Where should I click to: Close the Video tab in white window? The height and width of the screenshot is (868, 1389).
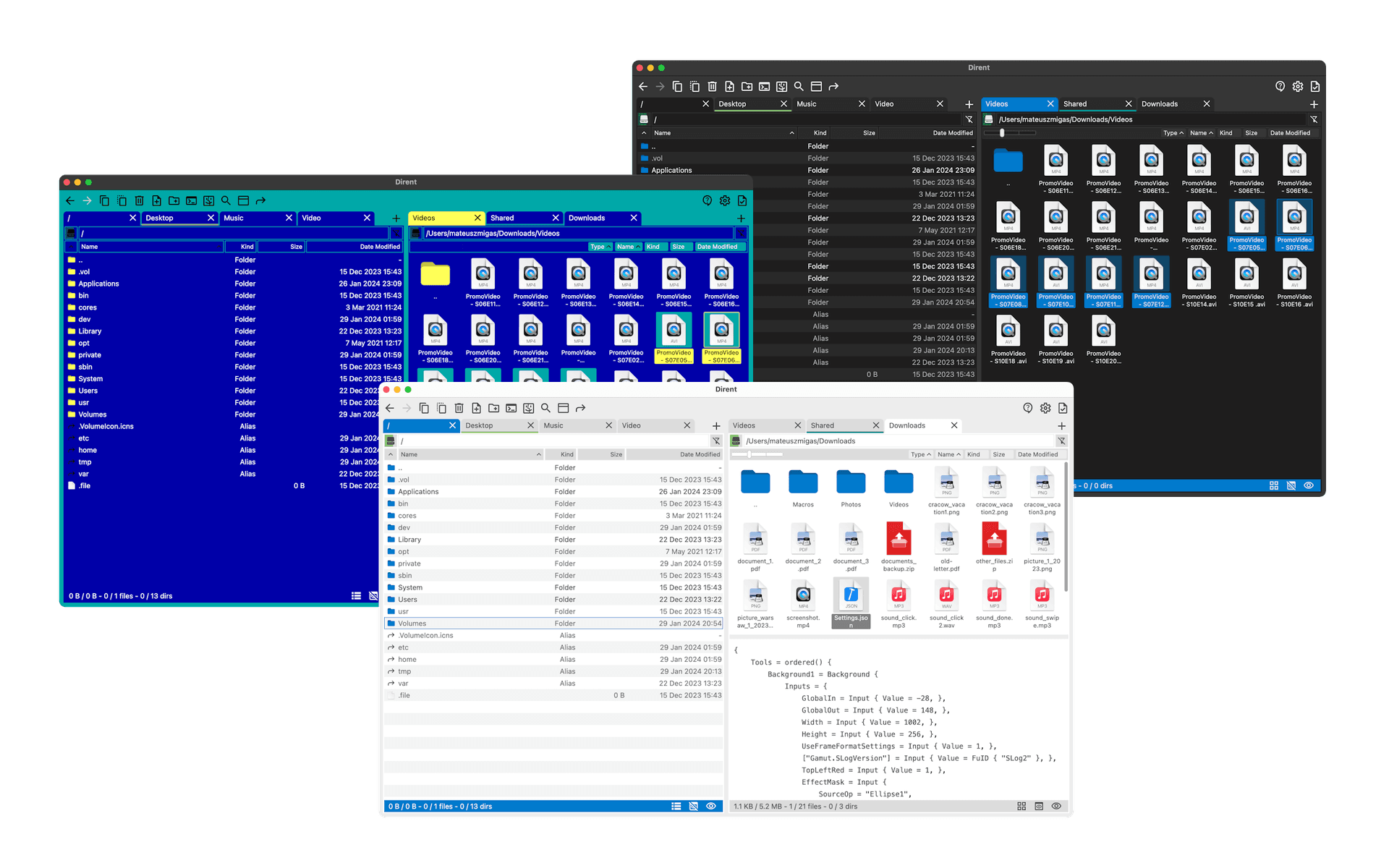[x=687, y=426]
